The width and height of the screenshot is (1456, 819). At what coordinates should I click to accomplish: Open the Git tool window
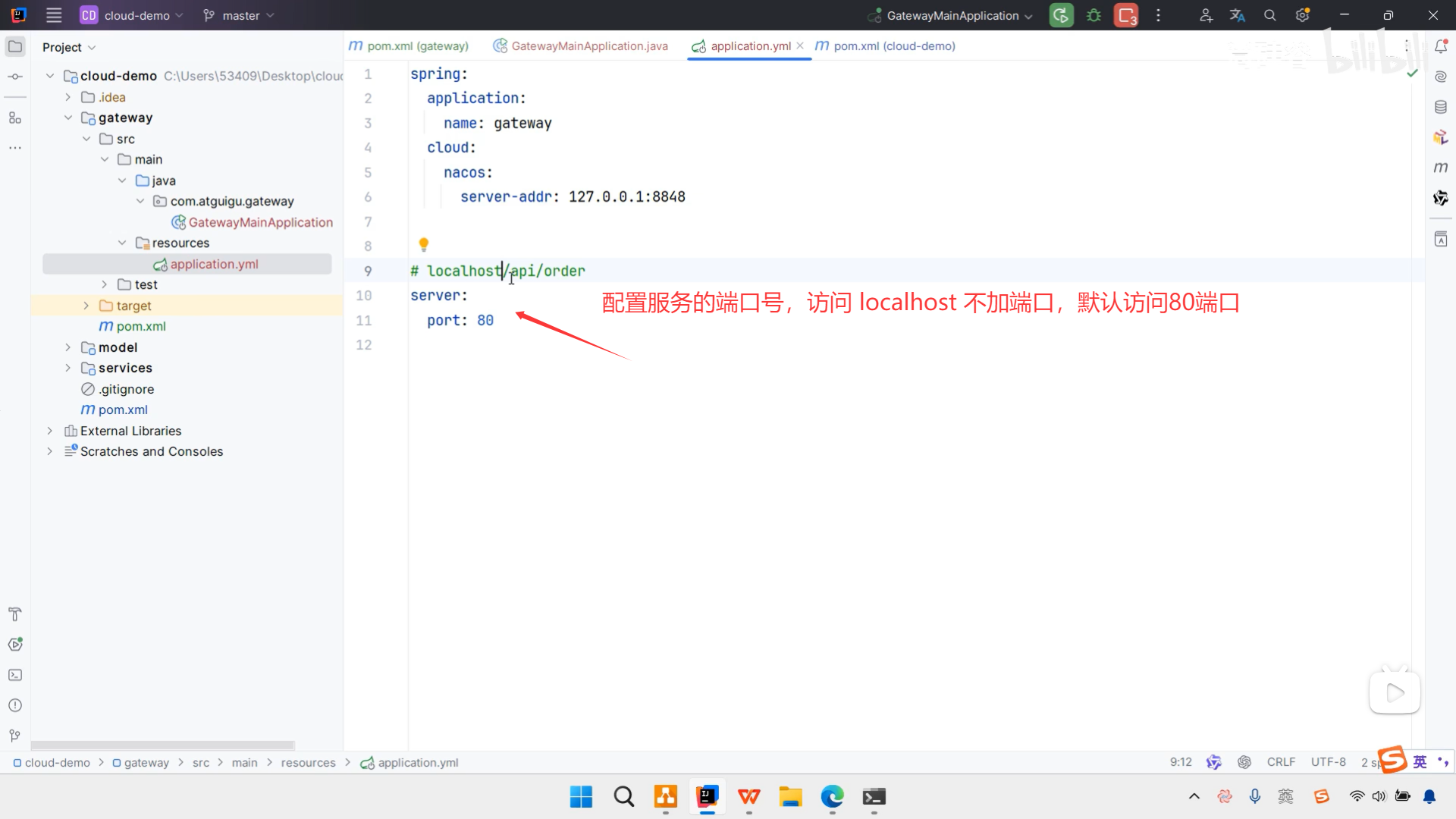point(15,736)
